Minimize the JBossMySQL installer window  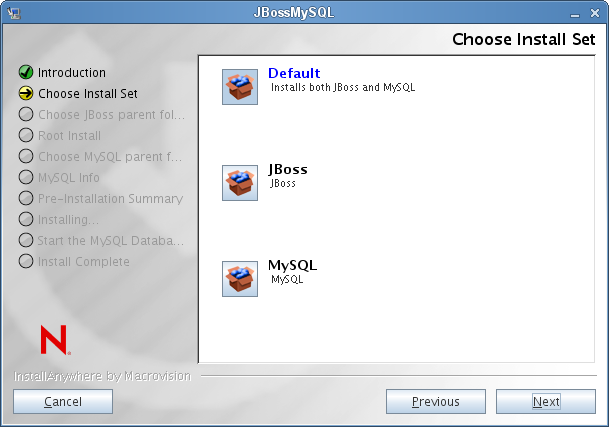point(575,14)
